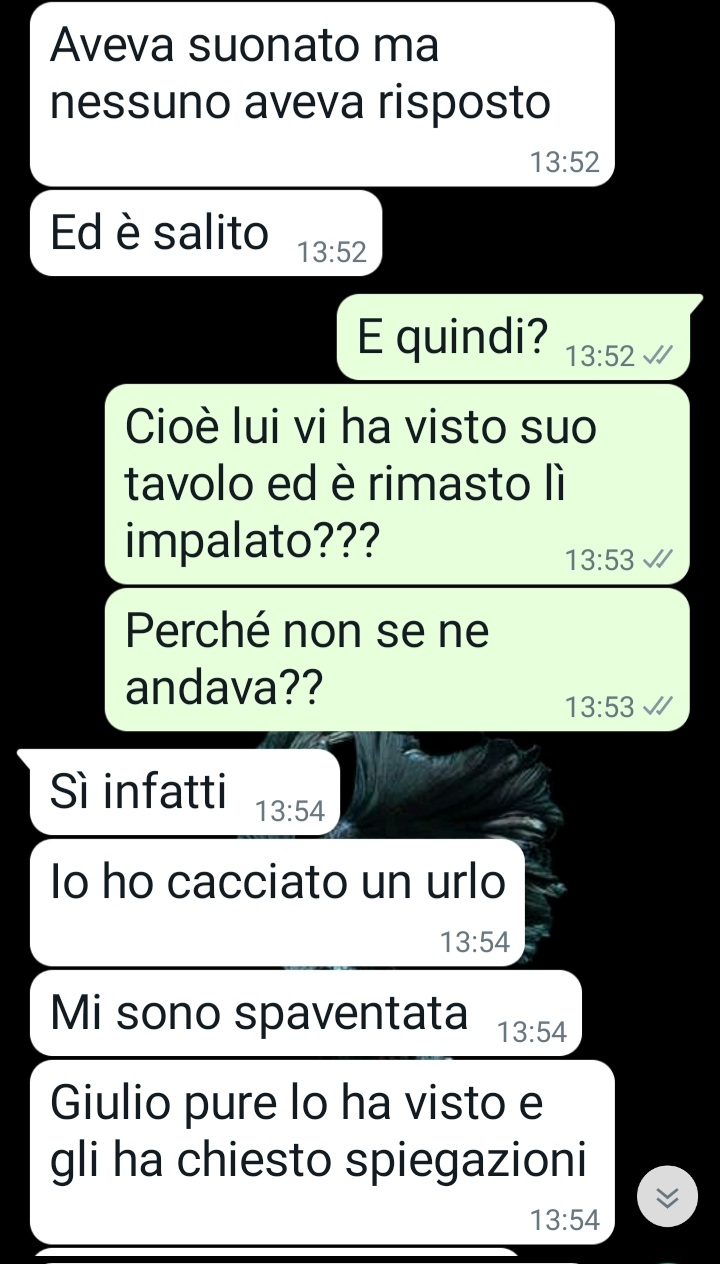Tap the 13:54 timestamp on 'Sì infatti'
Screen dimensions: 720x1264
point(290,813)
